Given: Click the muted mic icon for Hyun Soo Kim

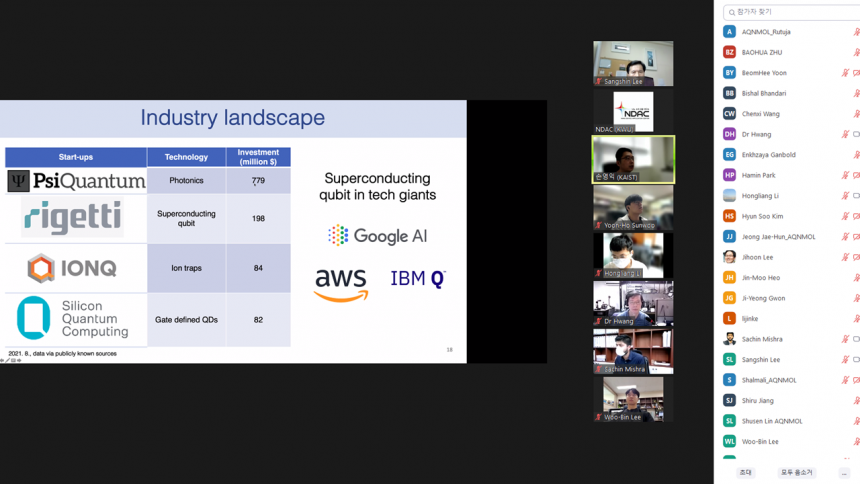Looking at the screenshot, I should click(845, 216).
